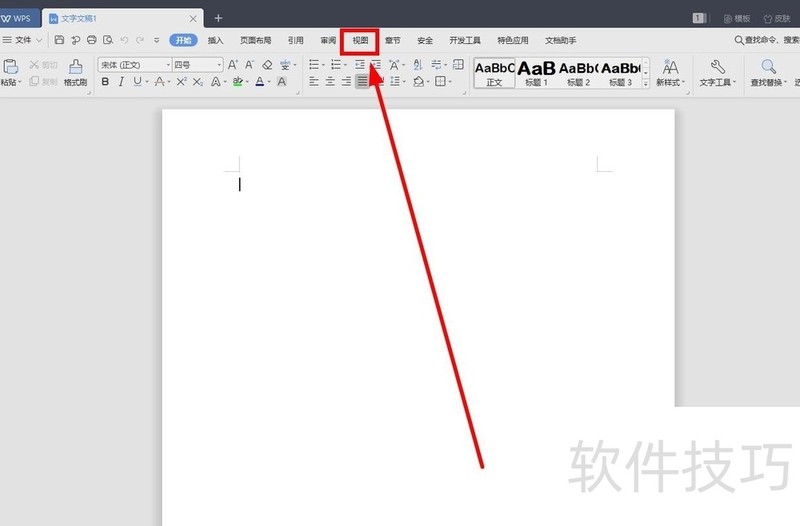The height and width of the screenshot is (526, 800).
Task: Click the WPS home logo tab
Action: [16, 18]
